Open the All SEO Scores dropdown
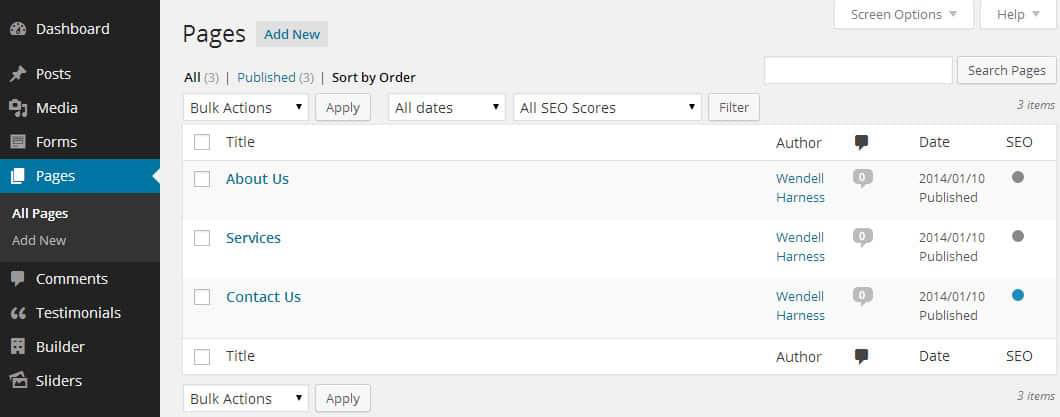 pos(607,107)
